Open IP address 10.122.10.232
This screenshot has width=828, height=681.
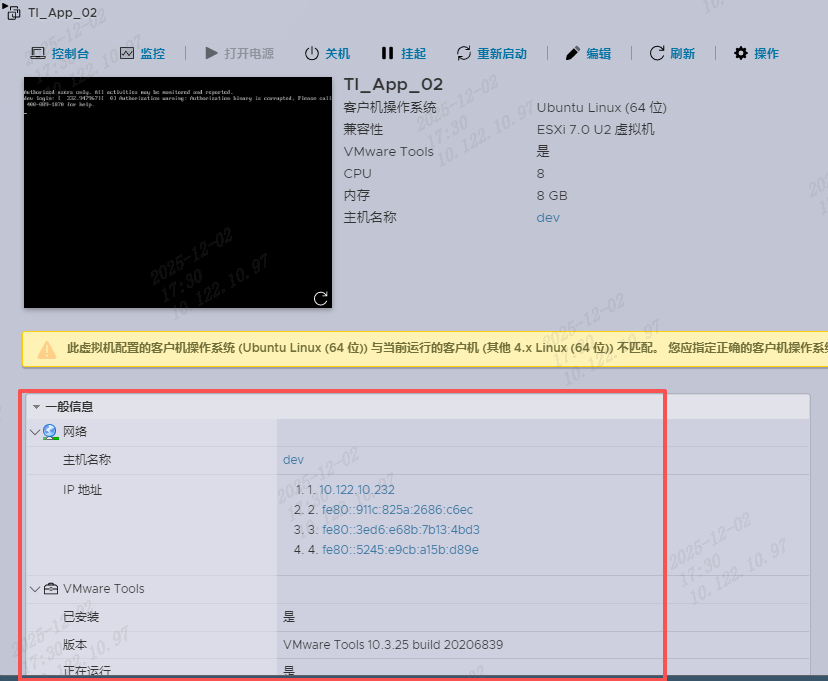pos(357,490)
